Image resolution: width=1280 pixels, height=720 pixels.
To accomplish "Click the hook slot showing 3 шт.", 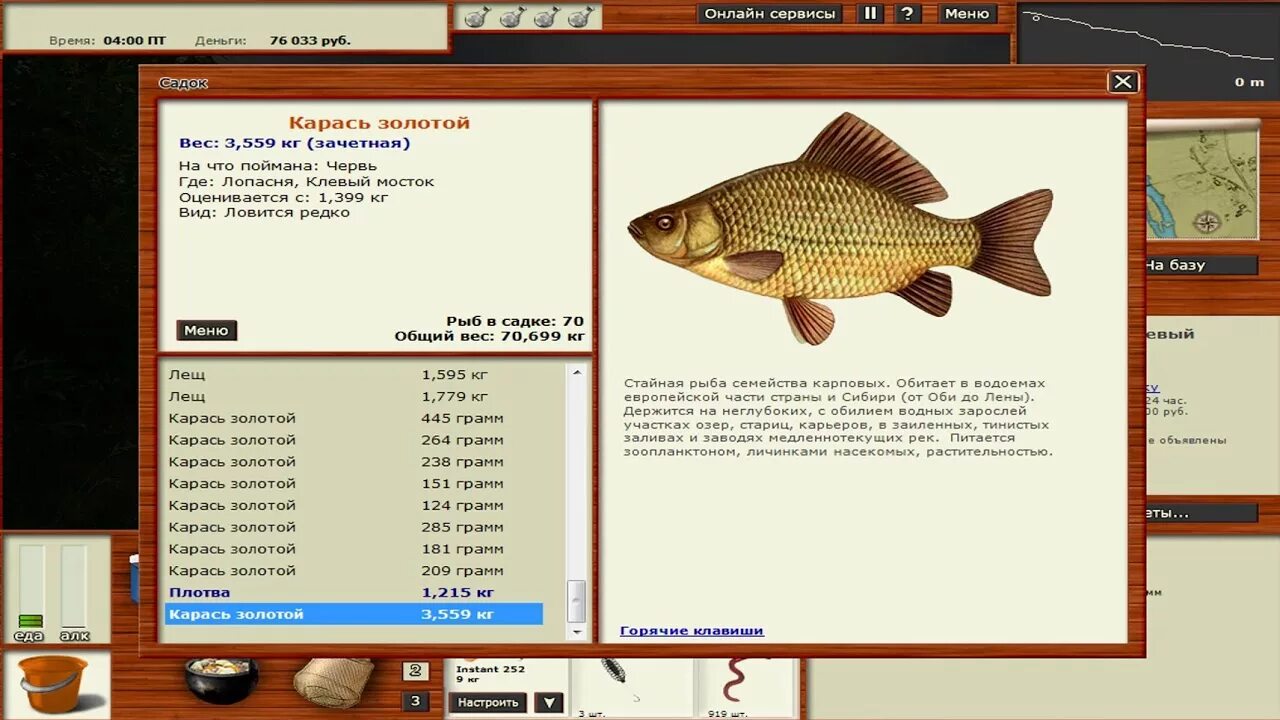I will (630, 688).
